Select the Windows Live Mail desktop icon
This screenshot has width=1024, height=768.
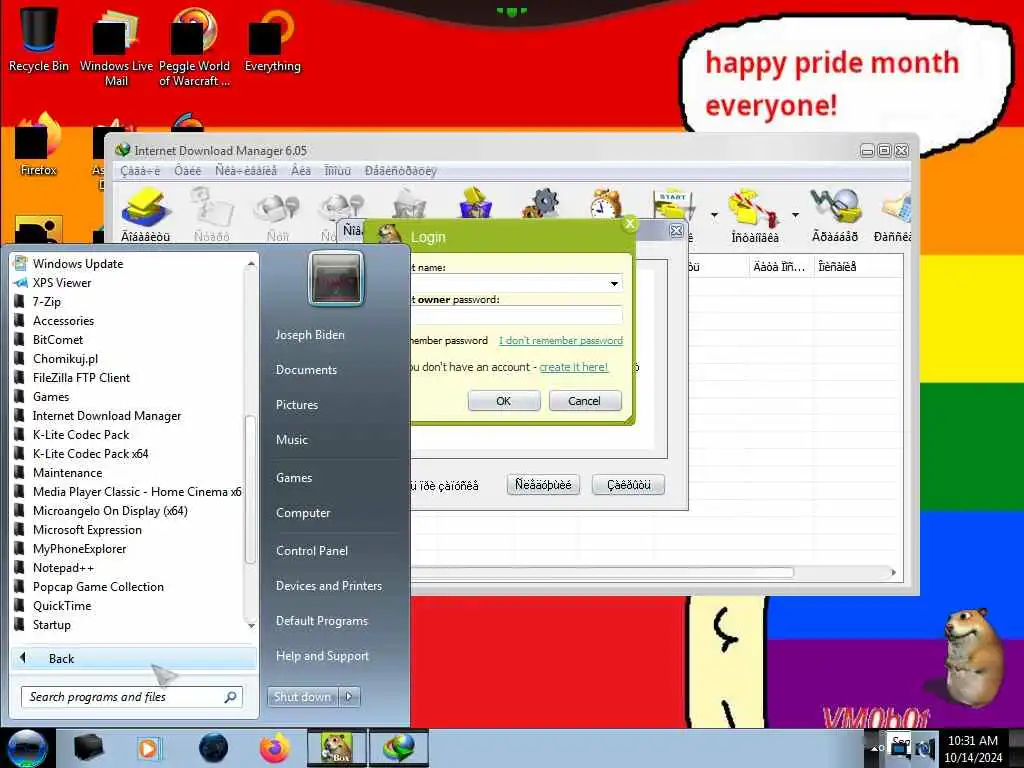116,33
